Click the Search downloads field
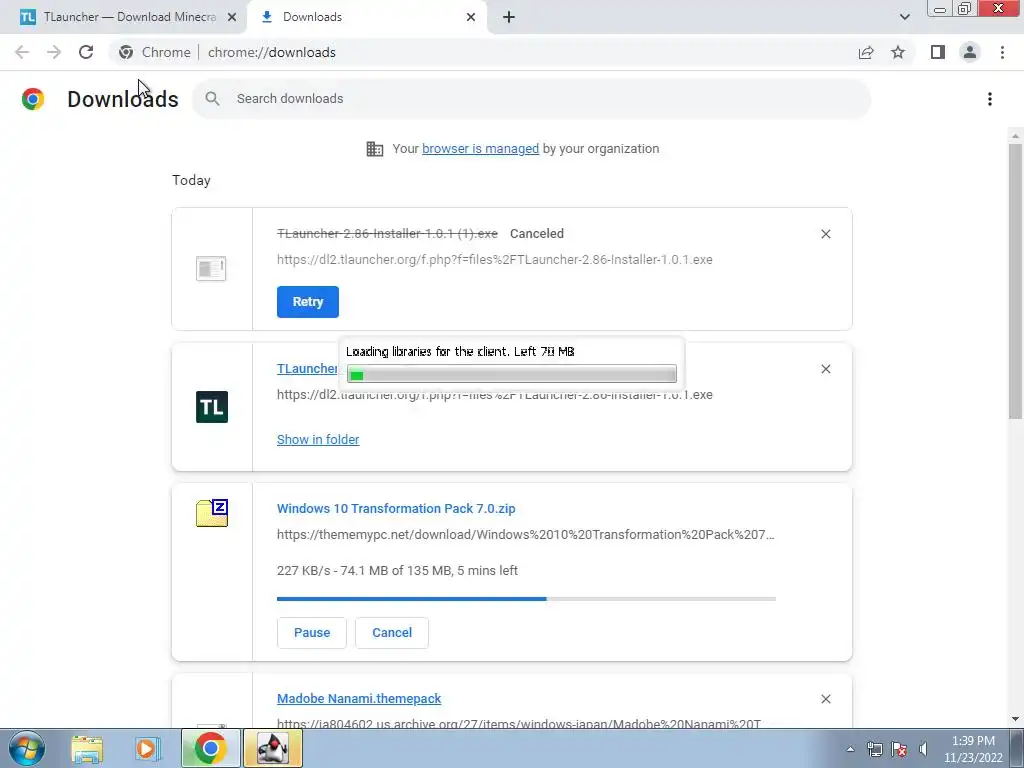Image resolution: width=1024 pixels, height=768 pixels. [x=532, y=99]
